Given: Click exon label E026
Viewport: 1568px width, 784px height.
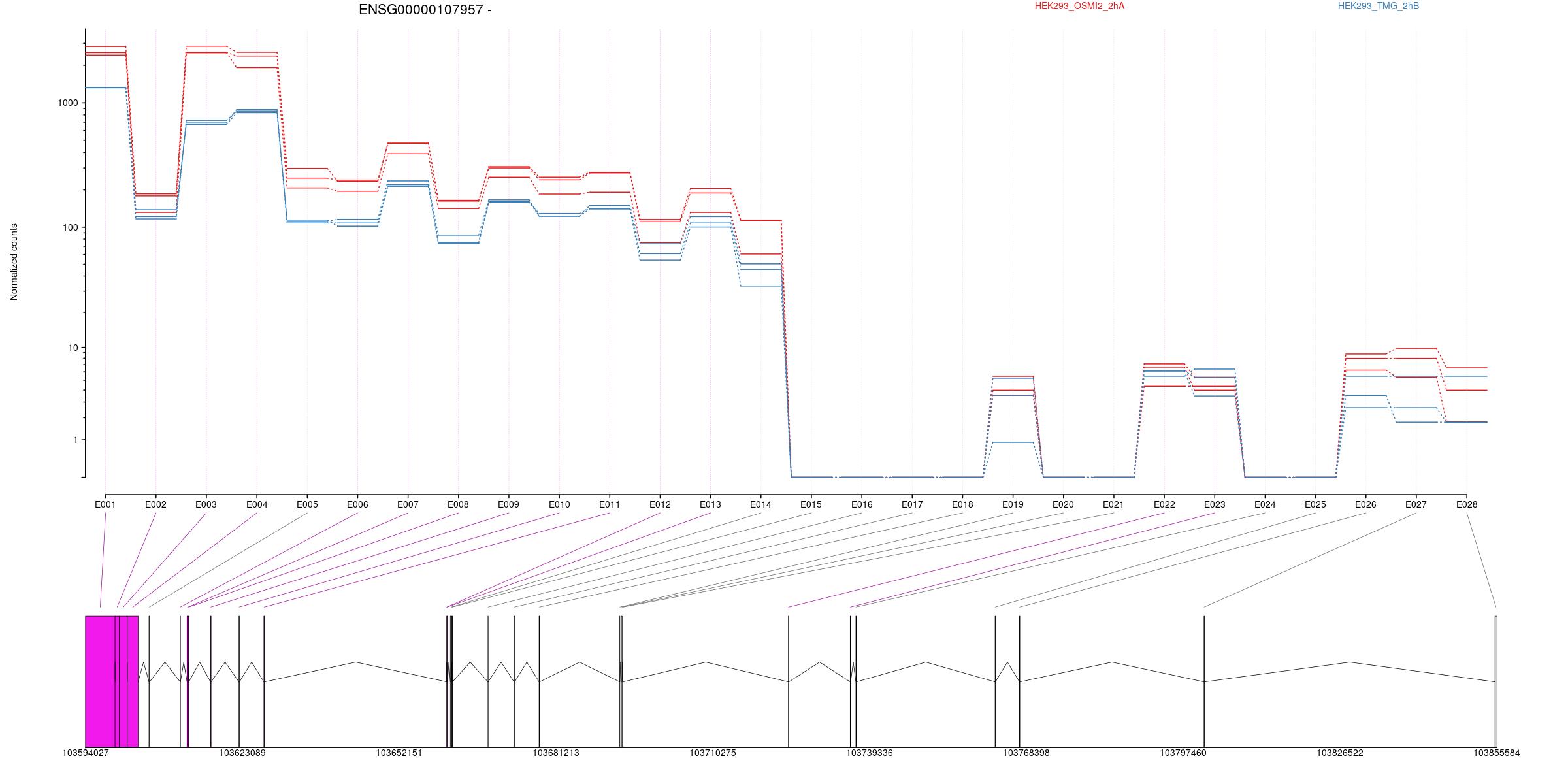Looking at the screenshot, I should [x=1365, y=504].
